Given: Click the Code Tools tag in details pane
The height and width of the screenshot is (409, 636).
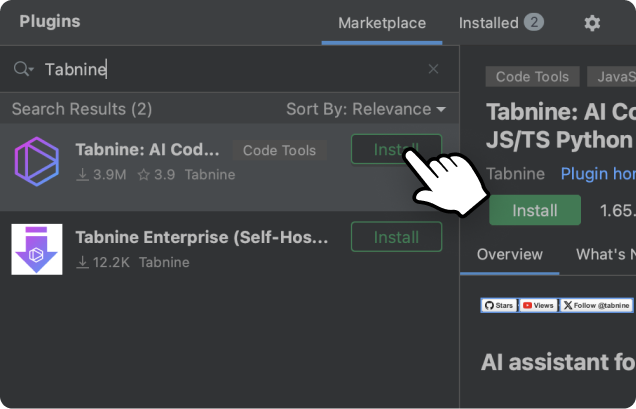Looking at the screenshot, I should (x=531, y=77).
